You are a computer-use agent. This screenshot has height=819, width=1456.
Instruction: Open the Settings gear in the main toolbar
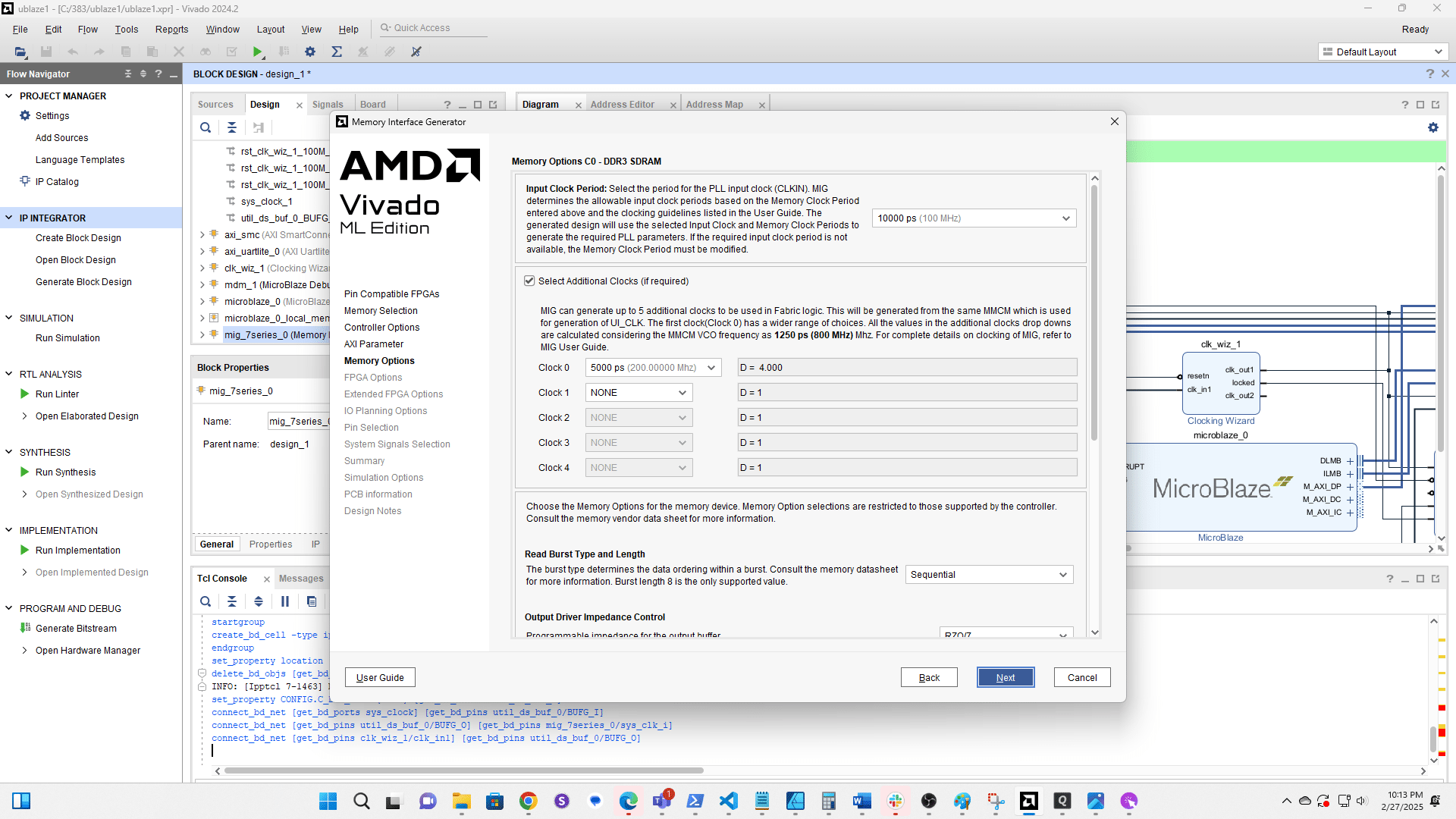click(309, 52)
